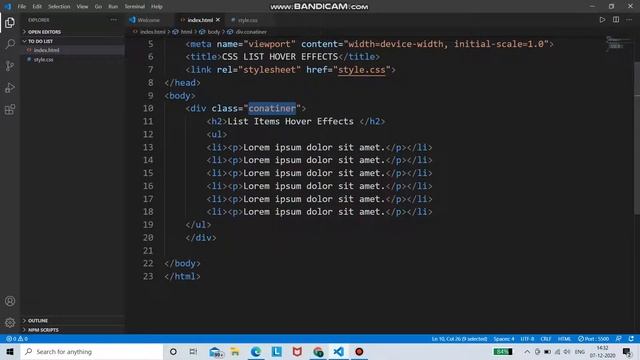Open the Edit menu
This screenshot has width=640, height=360.
[37, 6]
